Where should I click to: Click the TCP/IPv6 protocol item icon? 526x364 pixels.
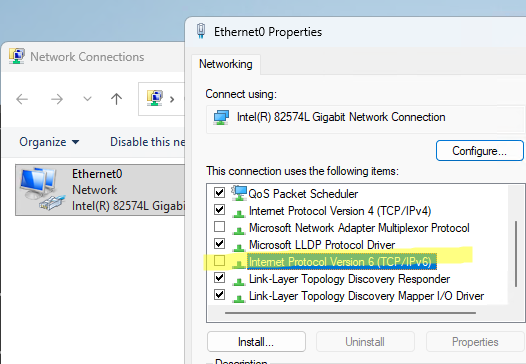tap(239, 264)
